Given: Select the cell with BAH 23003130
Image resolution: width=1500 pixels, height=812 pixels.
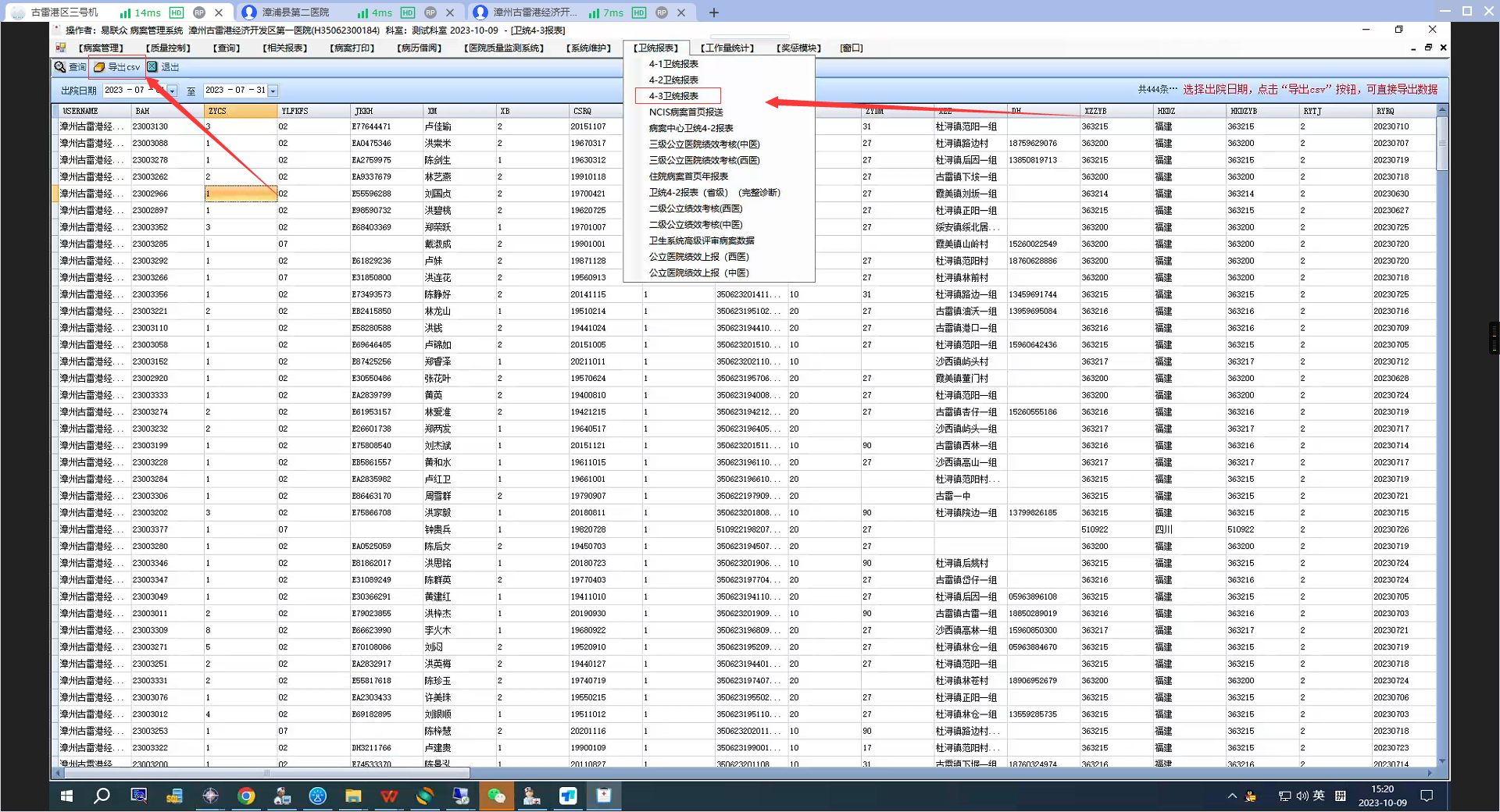Looking at the screenshot, I should (x=168, y=126).
